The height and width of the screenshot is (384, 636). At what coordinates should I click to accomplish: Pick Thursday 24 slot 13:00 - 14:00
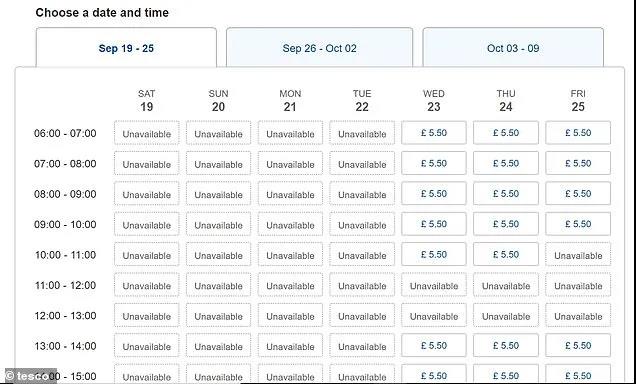pos(506,345)
